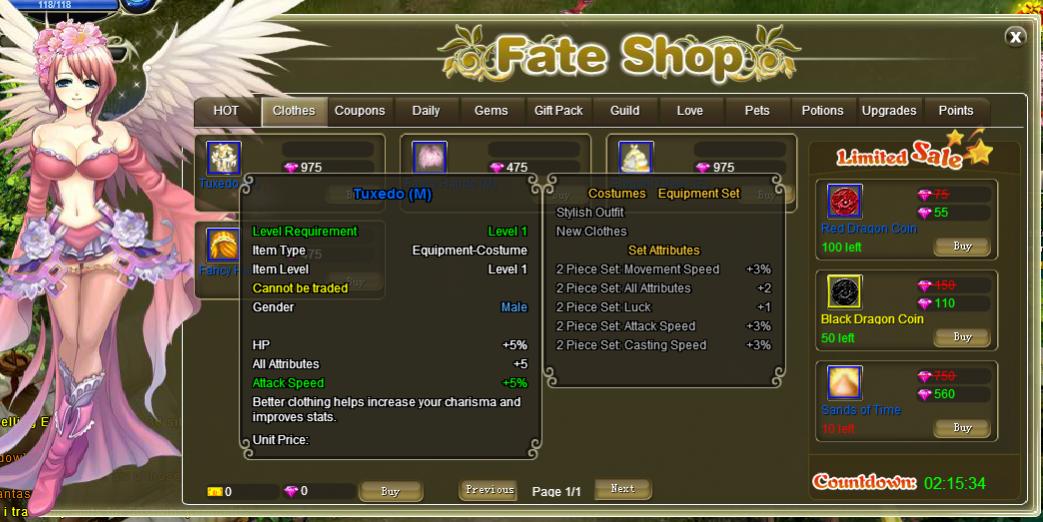
Task: Switch to the HOT tab
Action: 226,111
